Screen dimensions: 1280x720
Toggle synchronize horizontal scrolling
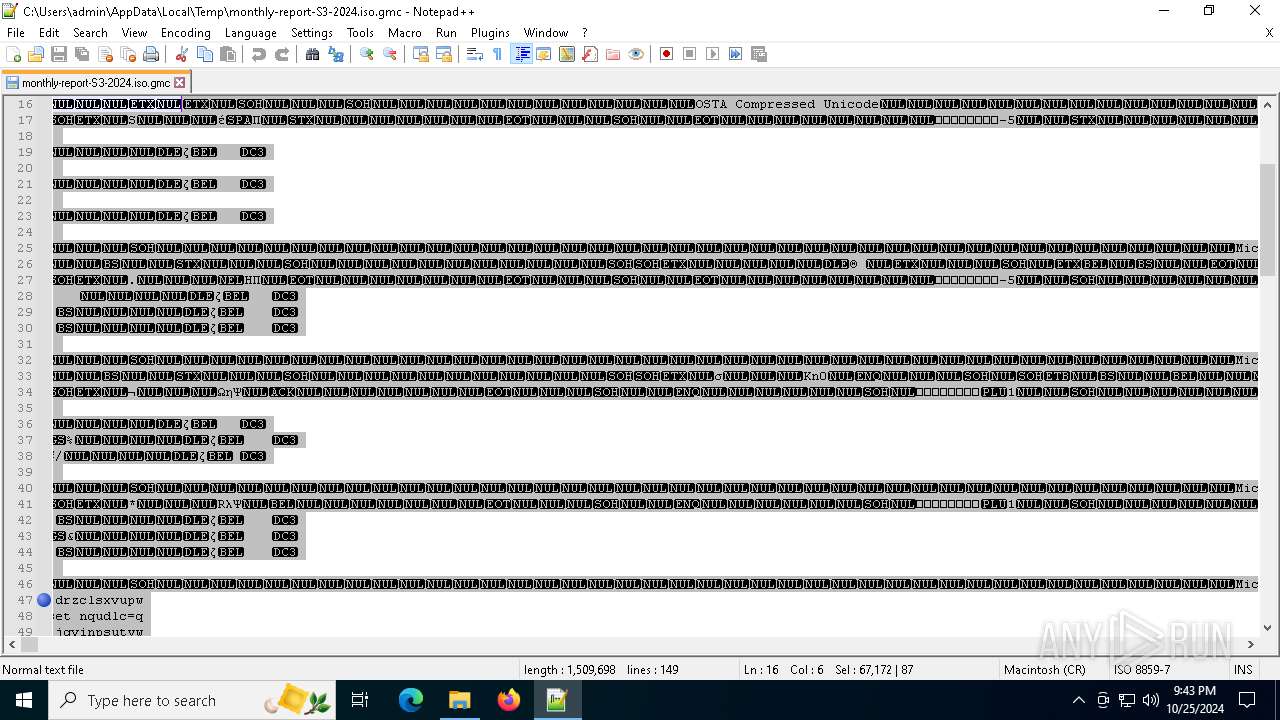point(444,54)
